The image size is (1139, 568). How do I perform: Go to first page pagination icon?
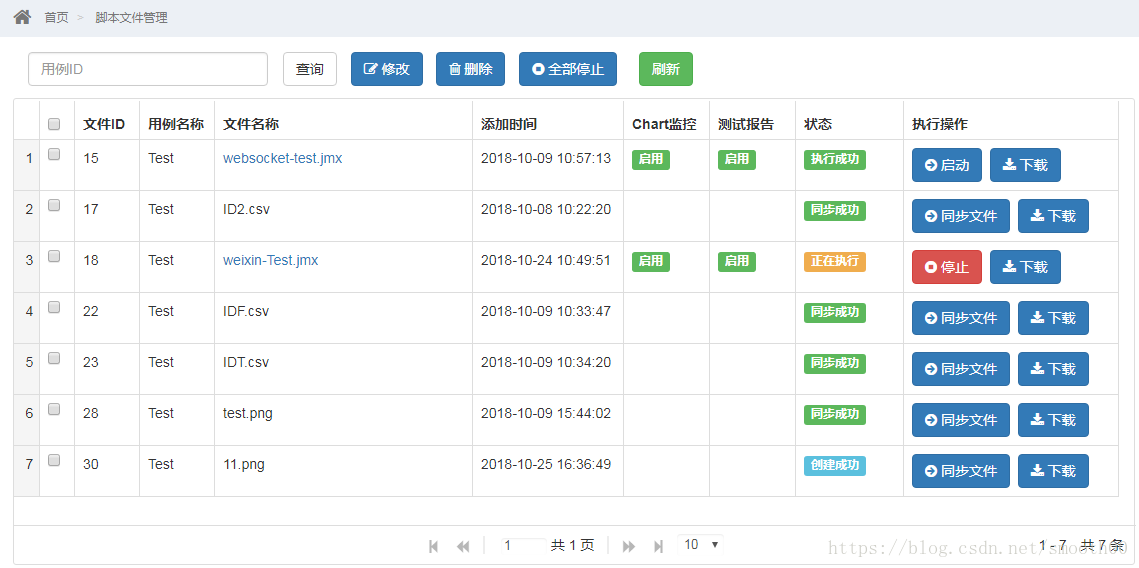click(434, 546)
